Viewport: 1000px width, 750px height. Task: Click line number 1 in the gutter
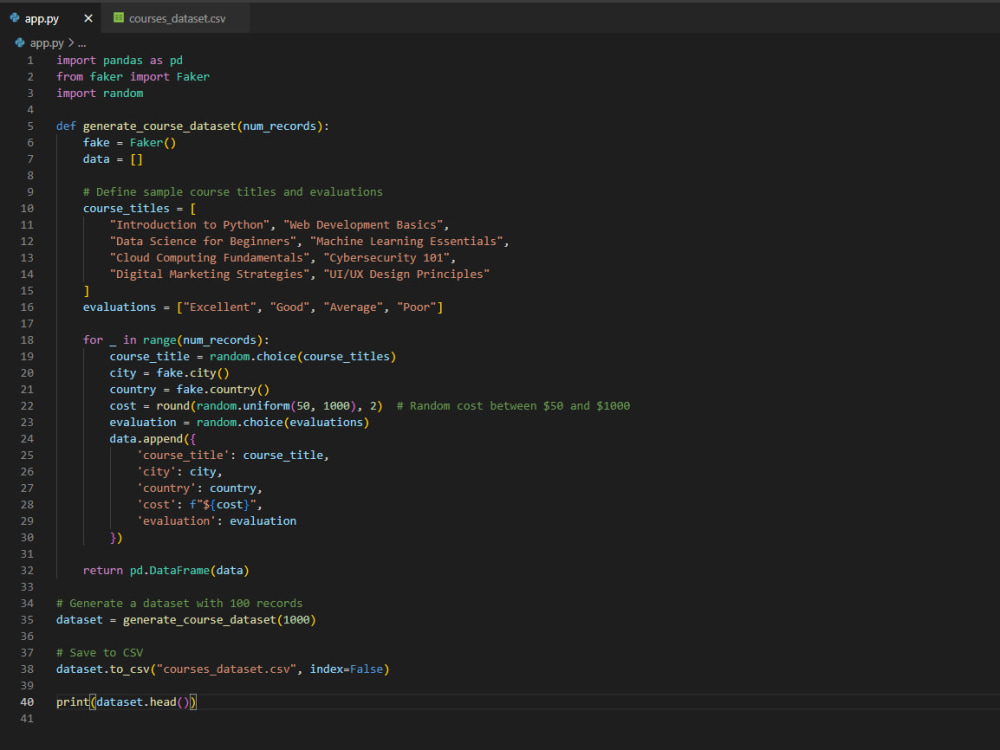click(x=30, y=61)
